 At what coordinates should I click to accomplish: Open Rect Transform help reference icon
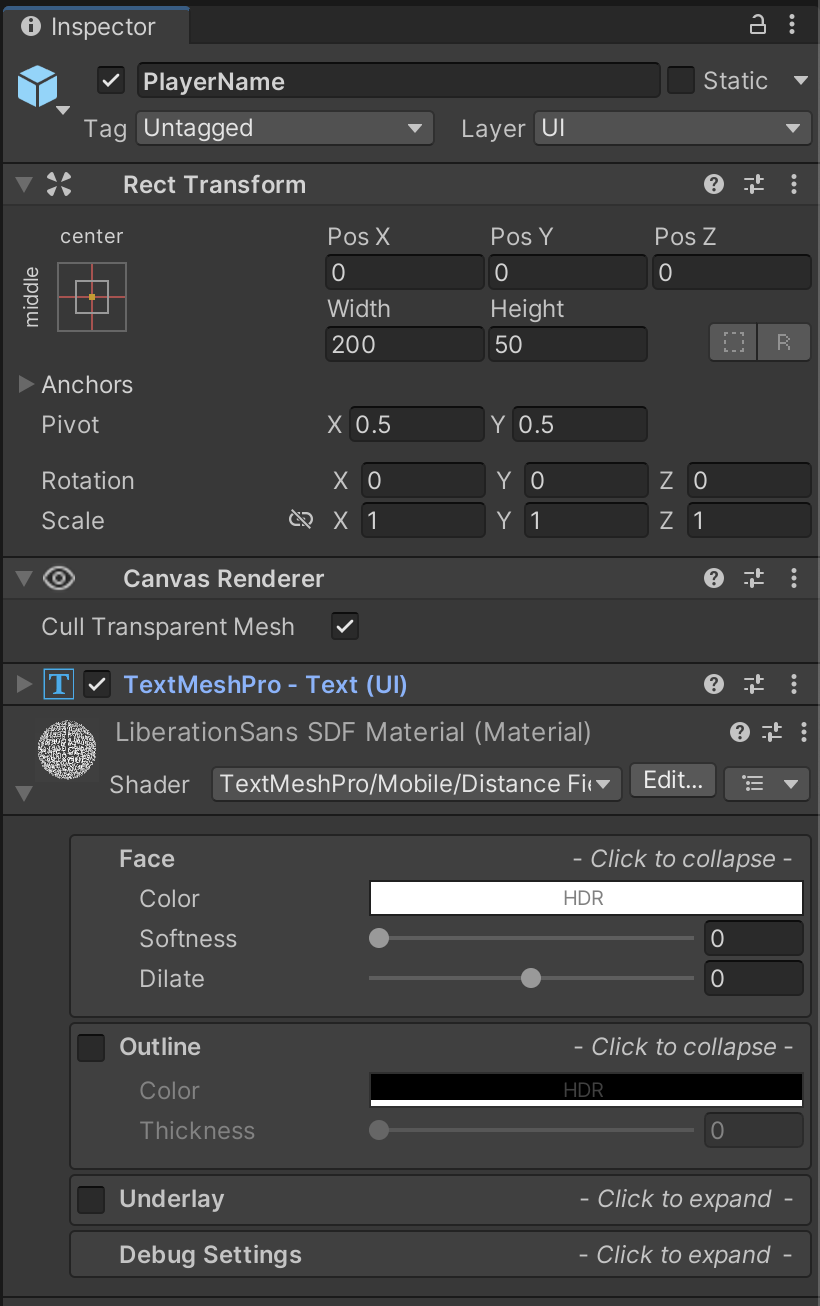click(x=714, y=184)
